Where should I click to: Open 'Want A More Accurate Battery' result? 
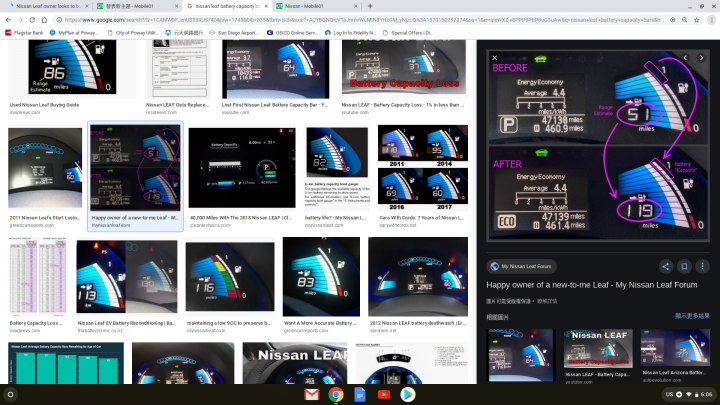click(321, 277)
